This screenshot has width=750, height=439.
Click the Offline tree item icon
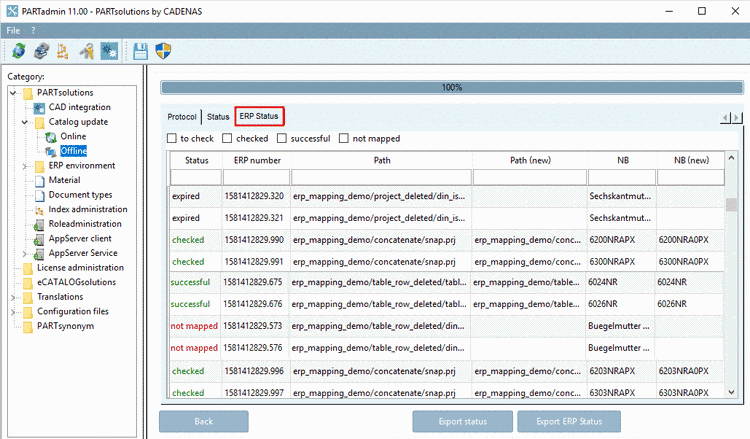(51, 152)
